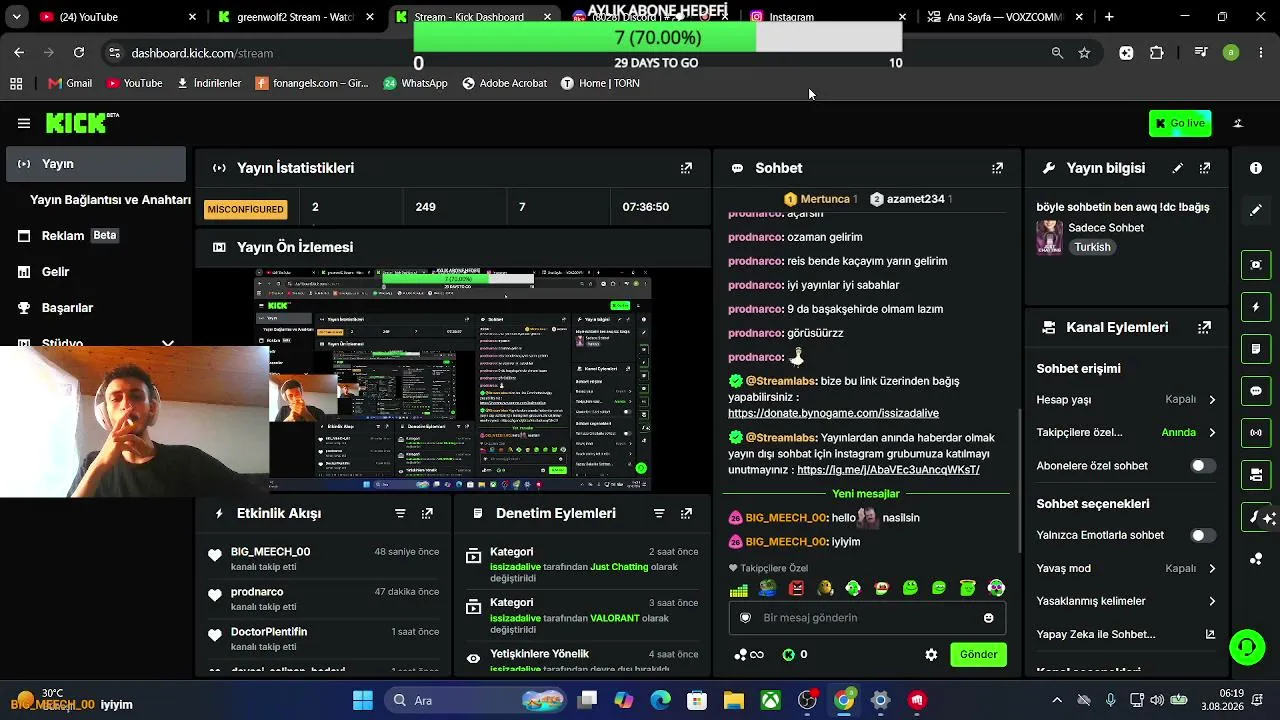1280x720 pixels.
Task: Click the pencil edit icon in right rail
Action: click(1256, 210)
